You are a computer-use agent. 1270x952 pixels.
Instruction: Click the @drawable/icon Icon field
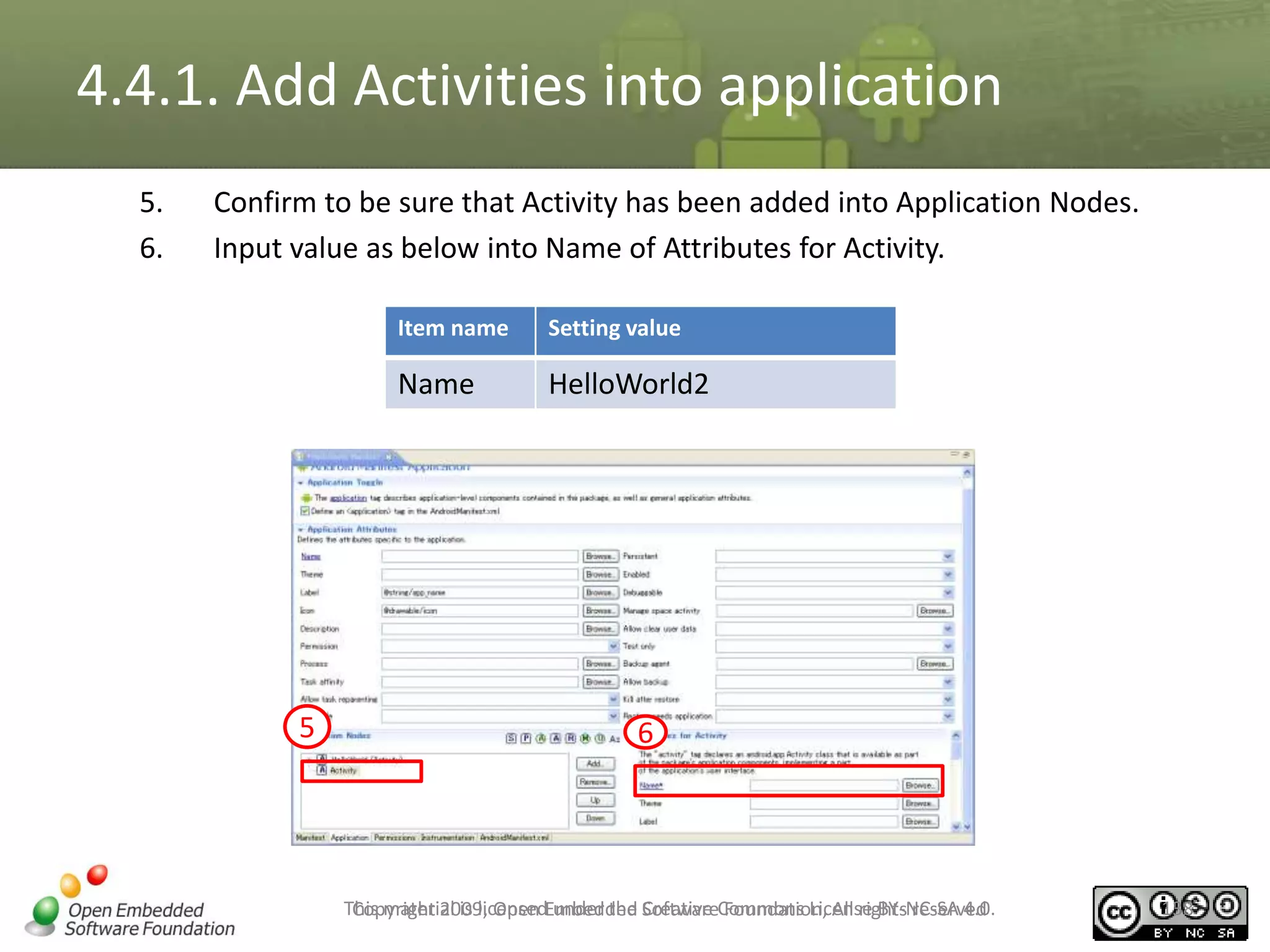[x=480, y=610]
